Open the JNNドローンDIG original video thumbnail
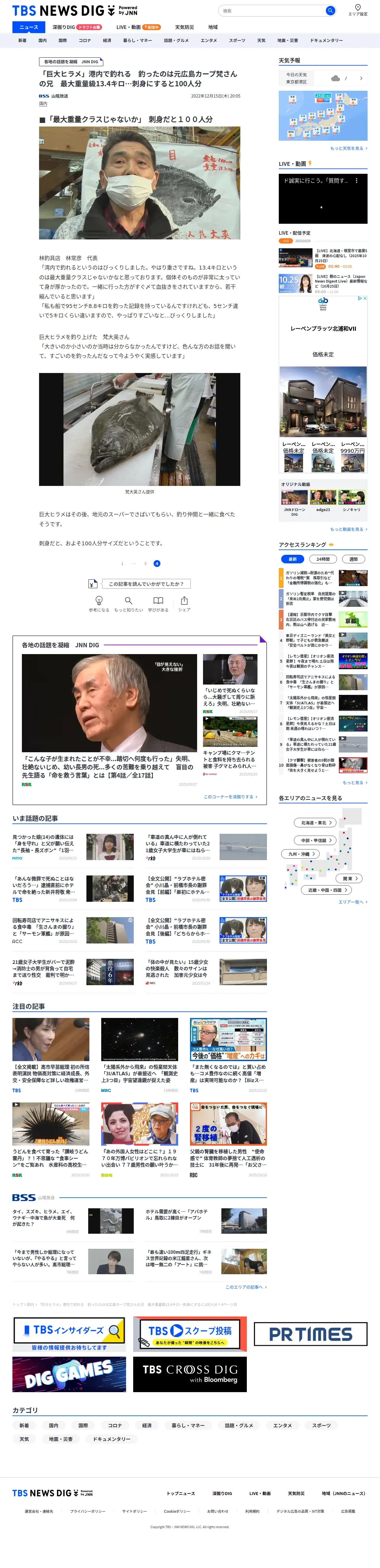The height and width of the screenshot is (1568, 380). pos(294,497)
